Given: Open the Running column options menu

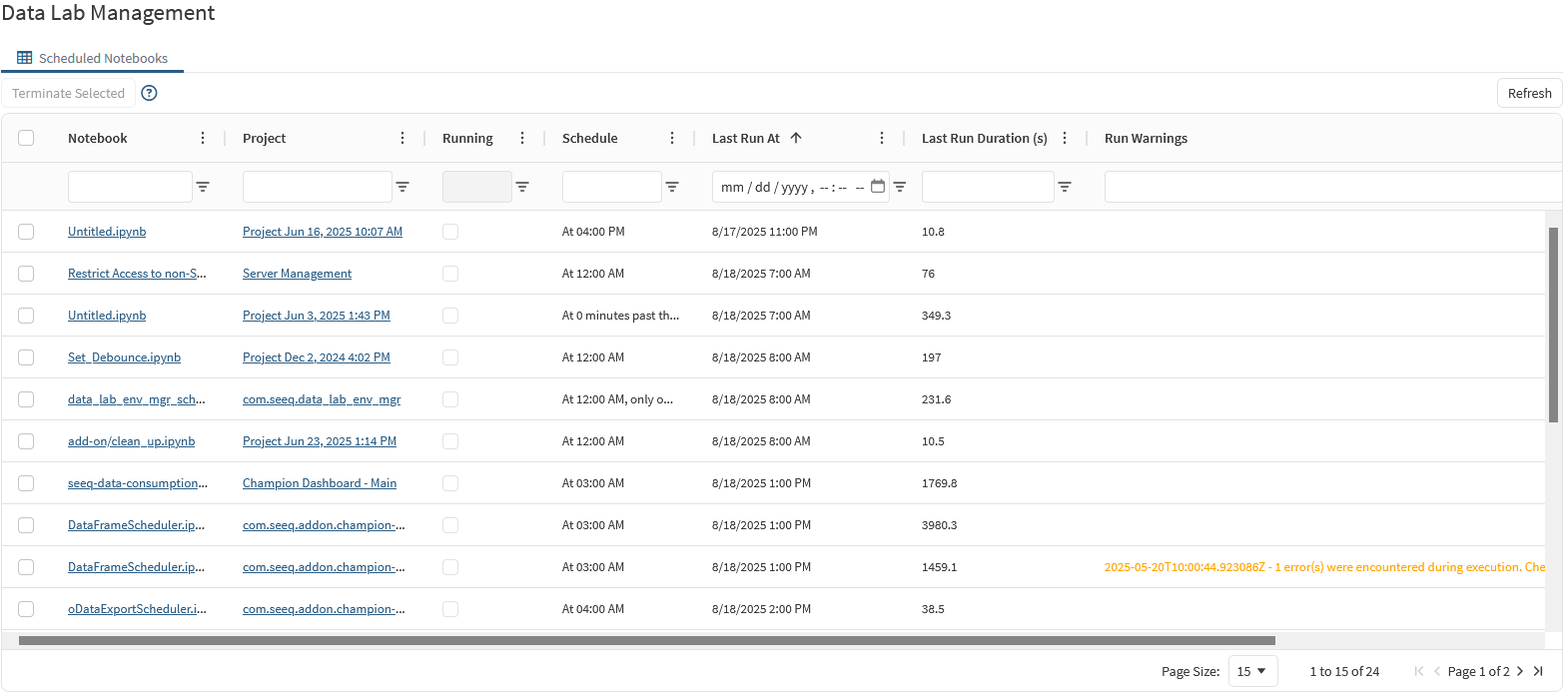Looking at the screenshot, I should pos(522,138).
